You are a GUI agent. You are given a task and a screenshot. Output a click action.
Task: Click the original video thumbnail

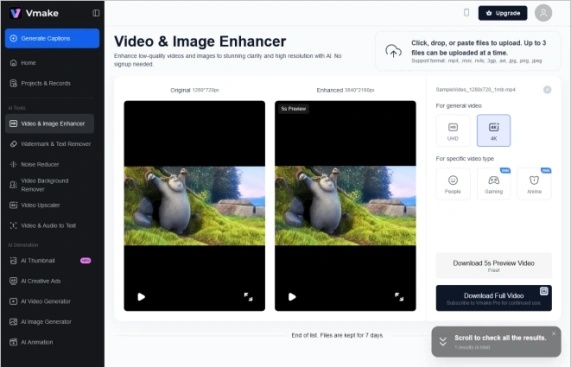tap(194, 206)
